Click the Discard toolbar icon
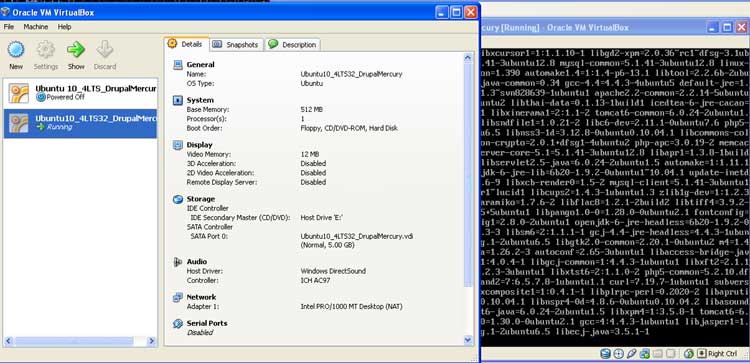 (x=105, y=49)
